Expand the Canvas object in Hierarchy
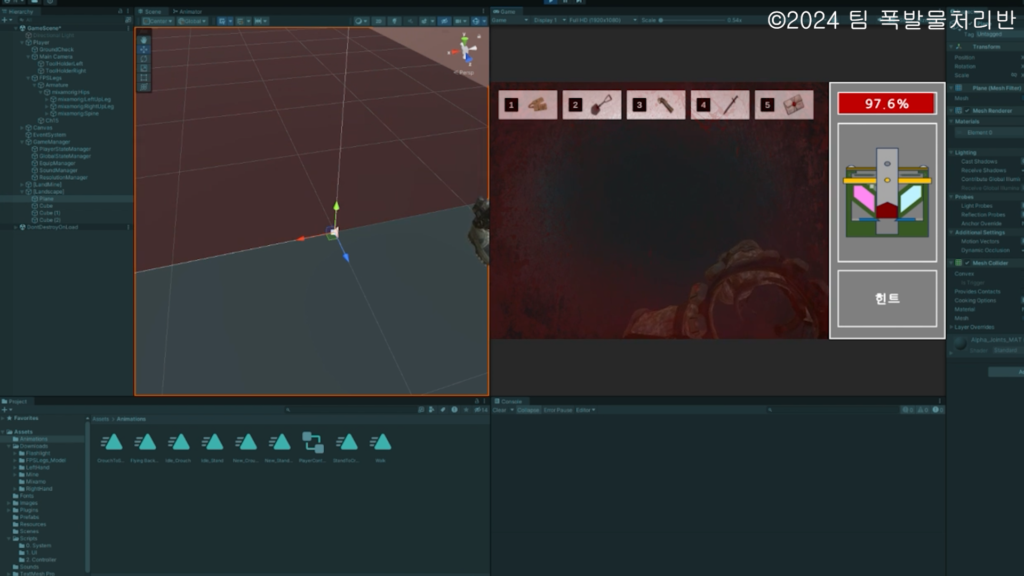 22,127
